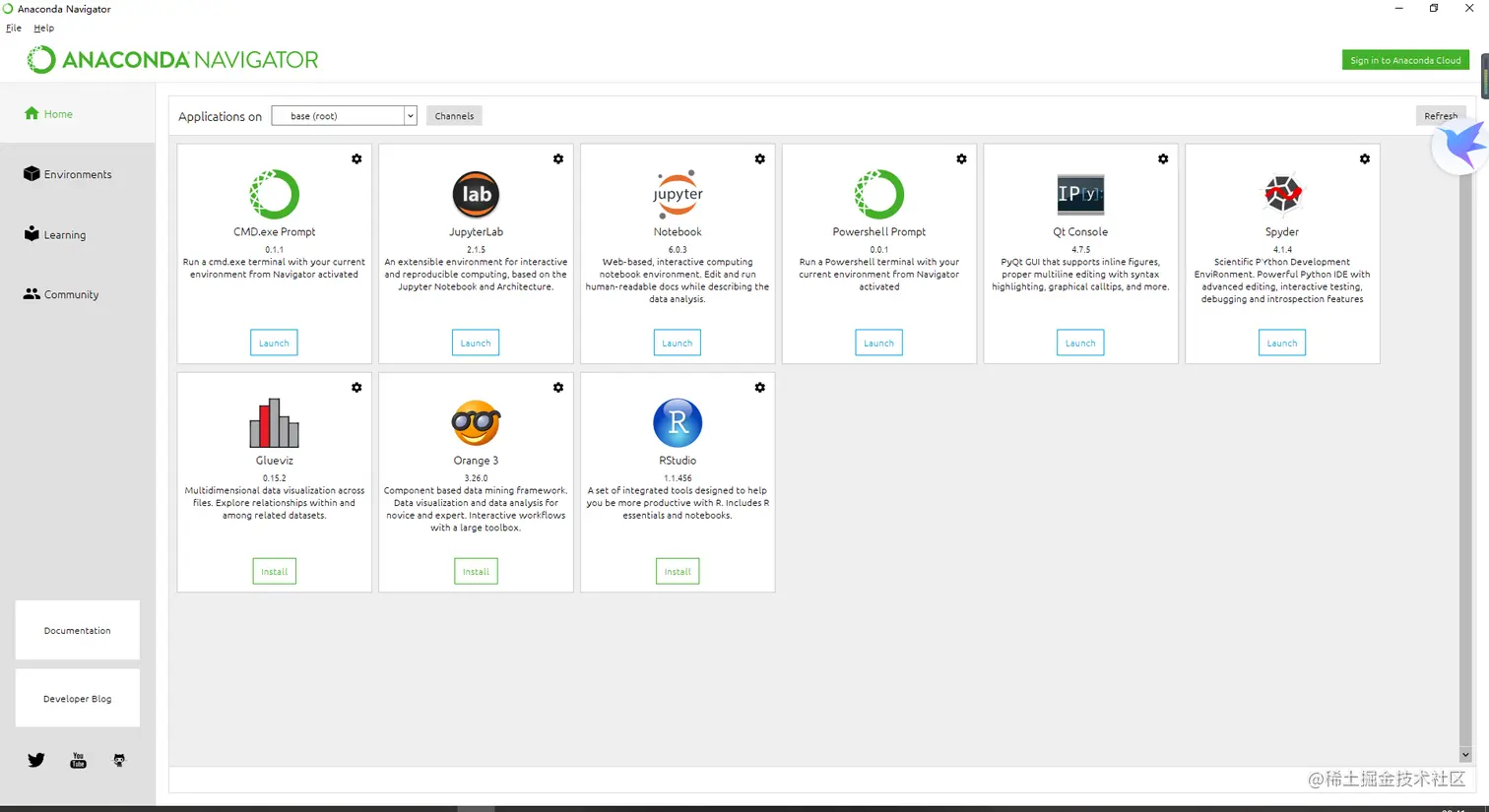Open the CMD.exe Prompt gear settings
1489x812 pixels.
click(356, 158)
